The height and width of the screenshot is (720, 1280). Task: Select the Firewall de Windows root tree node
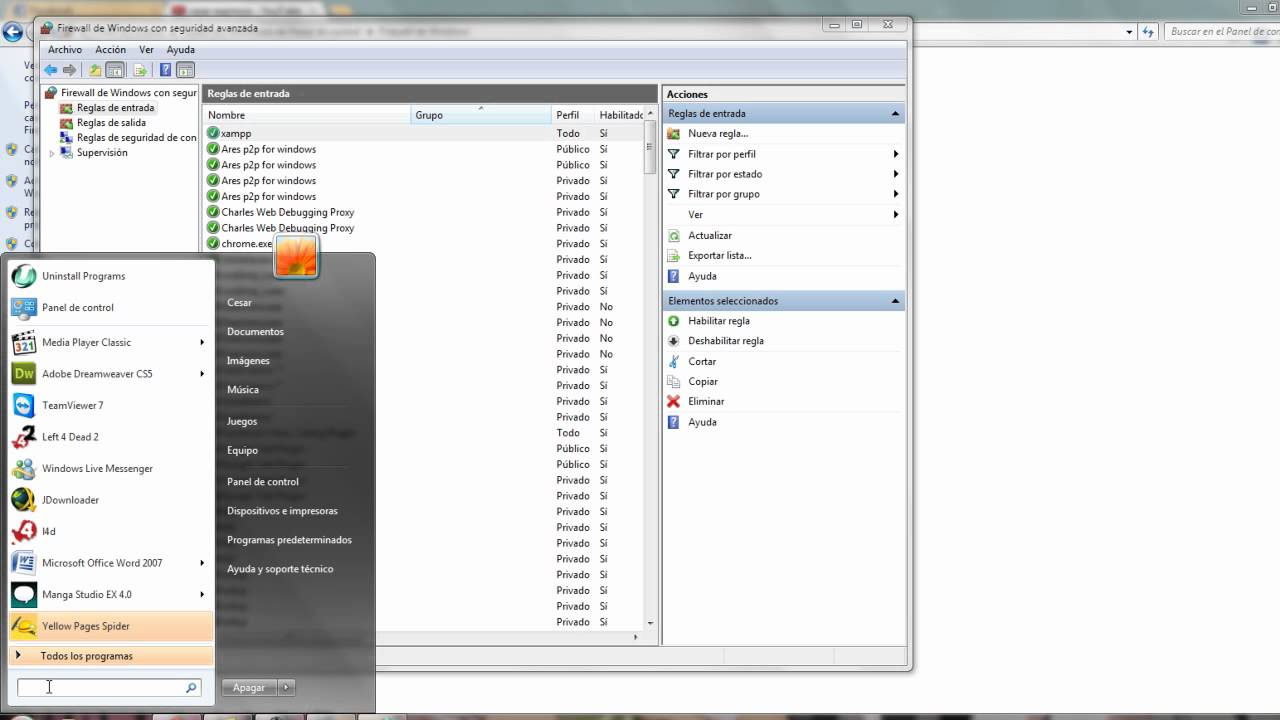[x=128, y=93]
